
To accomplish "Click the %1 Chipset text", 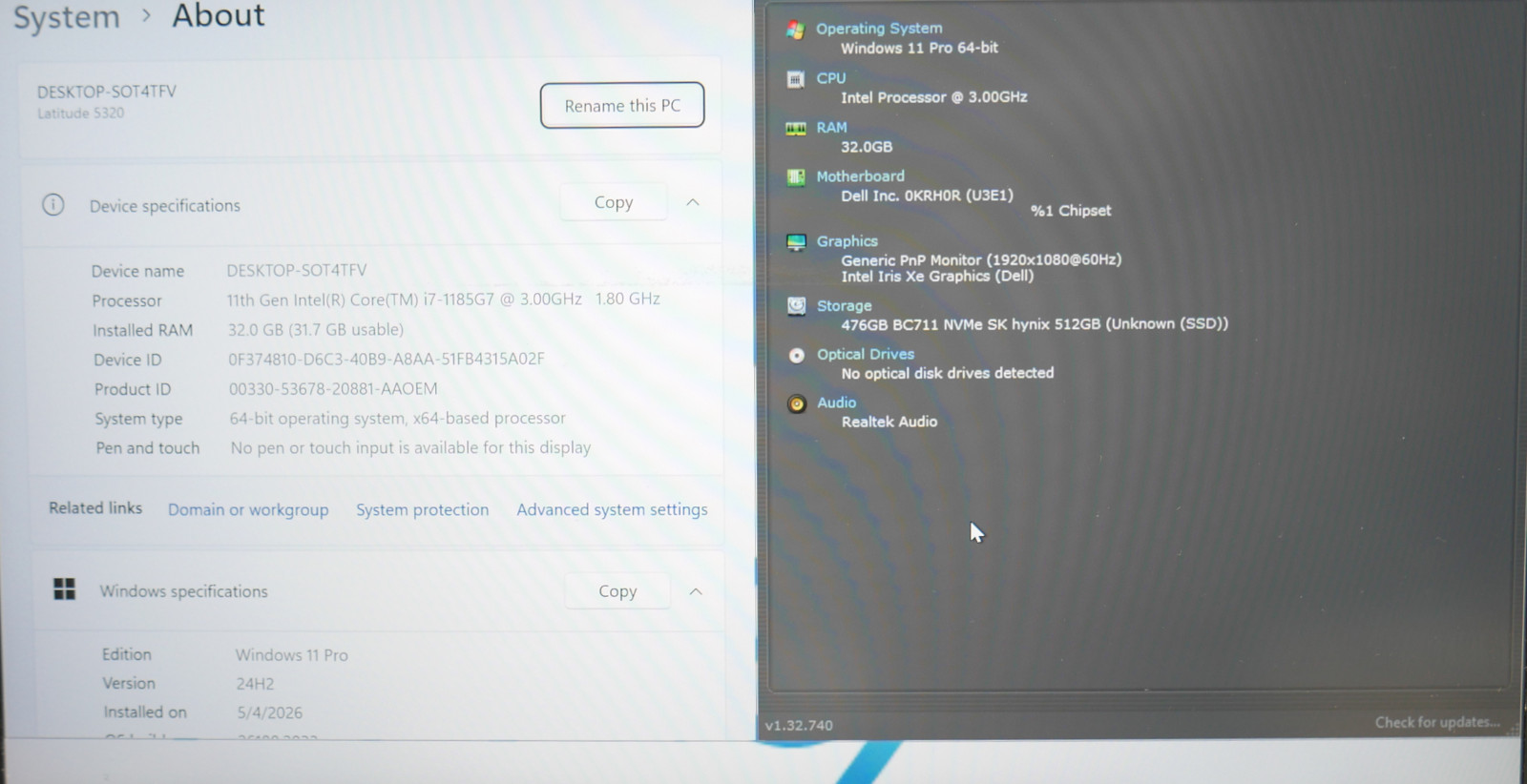I will 1071,211.
